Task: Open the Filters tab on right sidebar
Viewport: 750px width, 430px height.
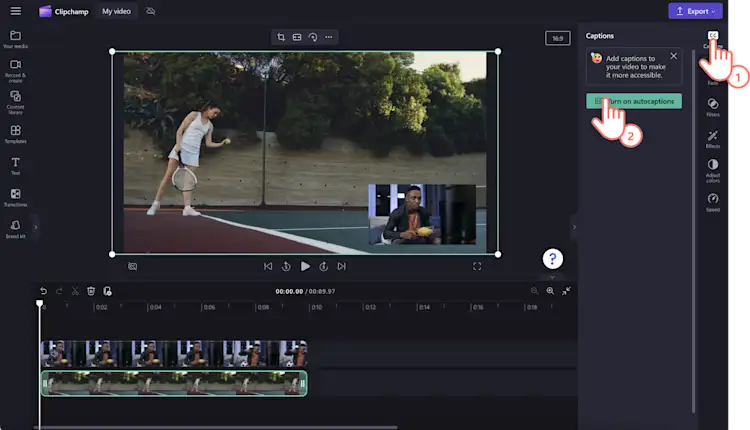Action: (713, 106)
